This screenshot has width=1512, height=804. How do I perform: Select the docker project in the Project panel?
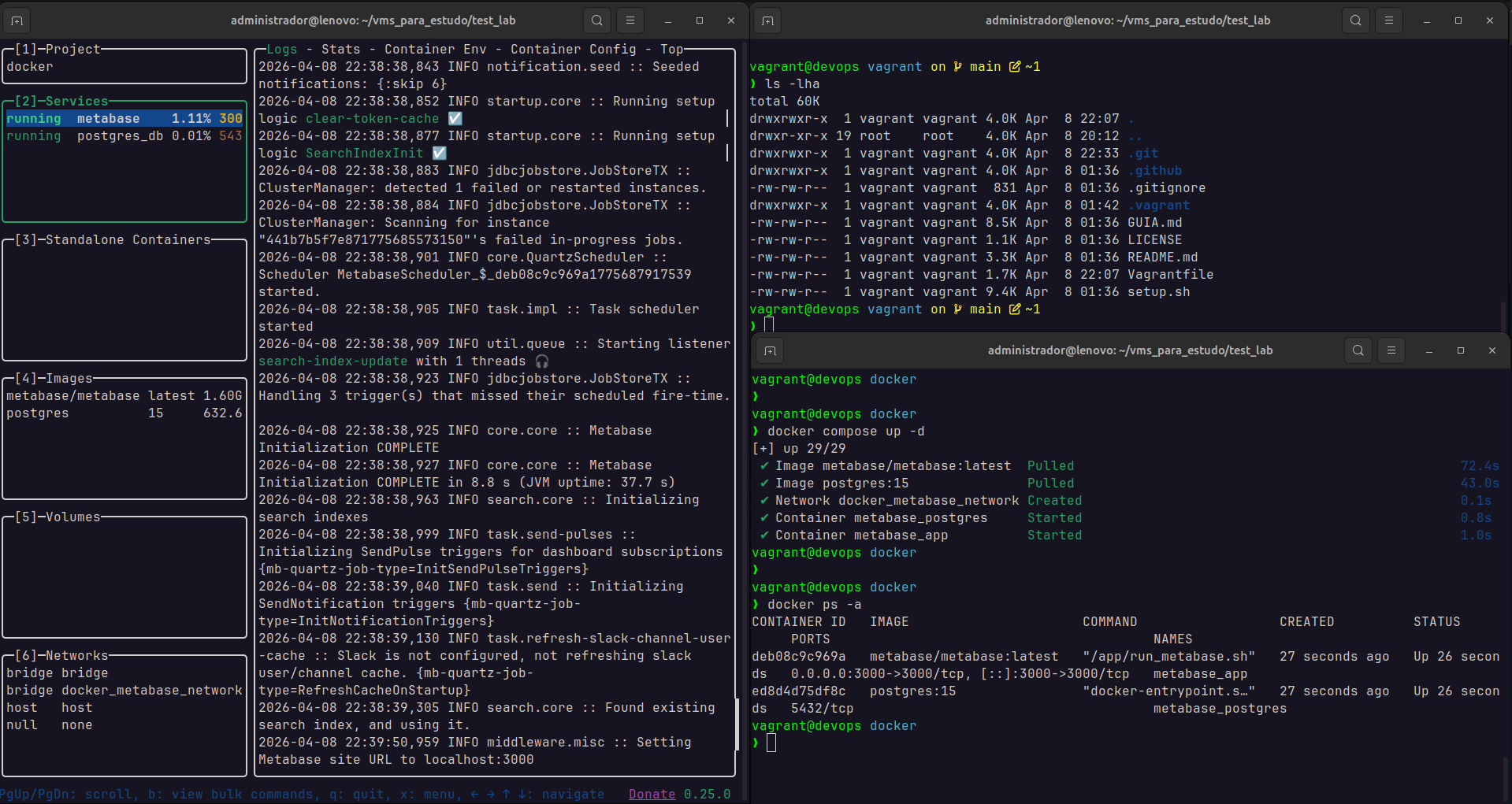30,66
